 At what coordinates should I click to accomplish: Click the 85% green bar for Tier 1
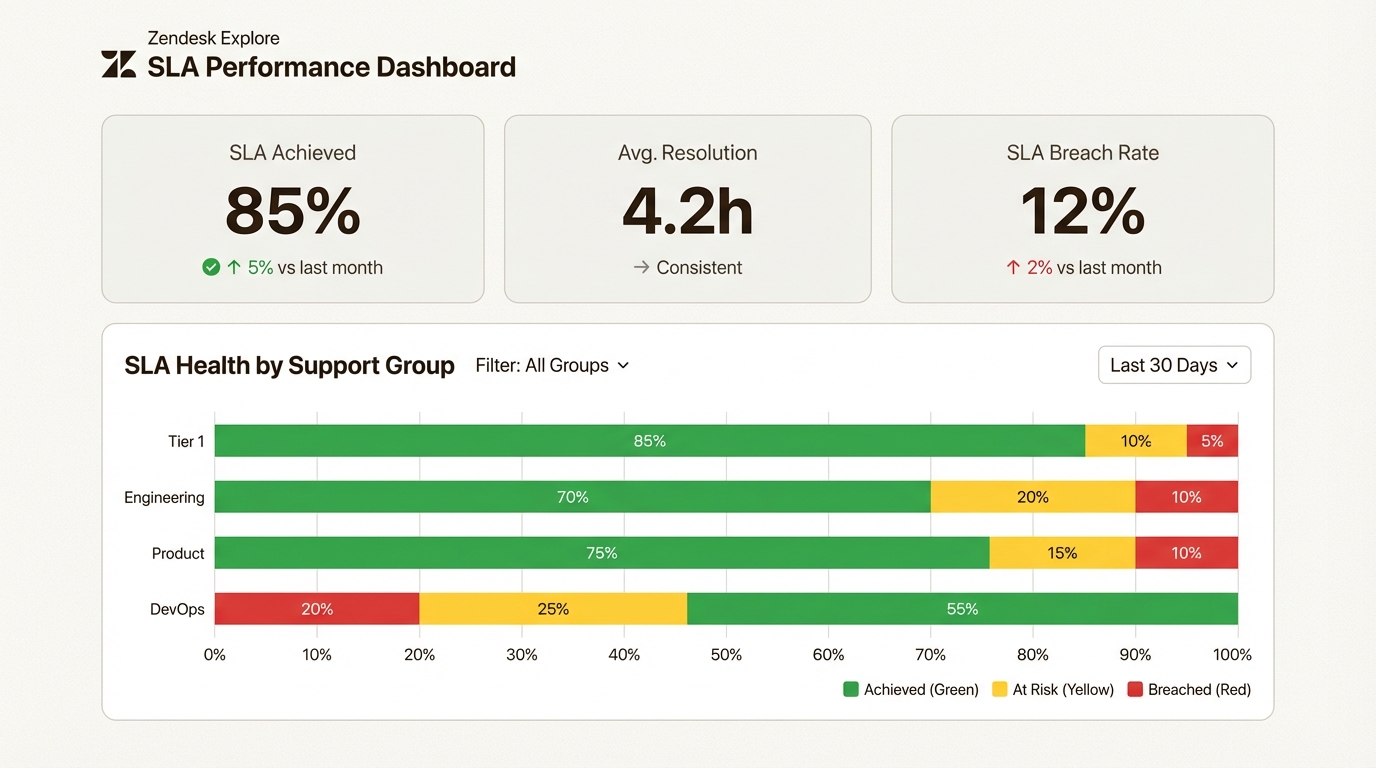[x=650, y=440]
